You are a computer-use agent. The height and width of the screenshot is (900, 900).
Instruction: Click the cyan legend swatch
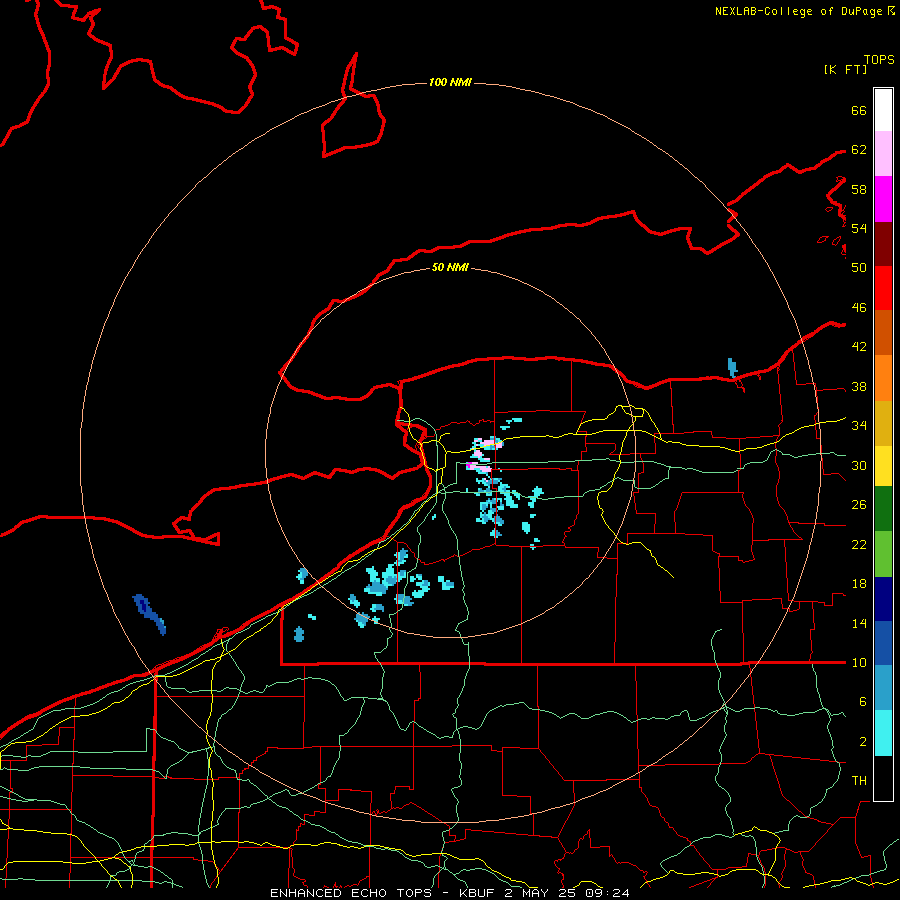883,733
